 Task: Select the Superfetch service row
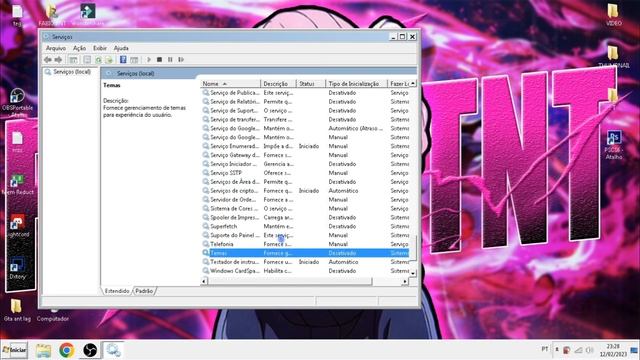coord(305,227)
